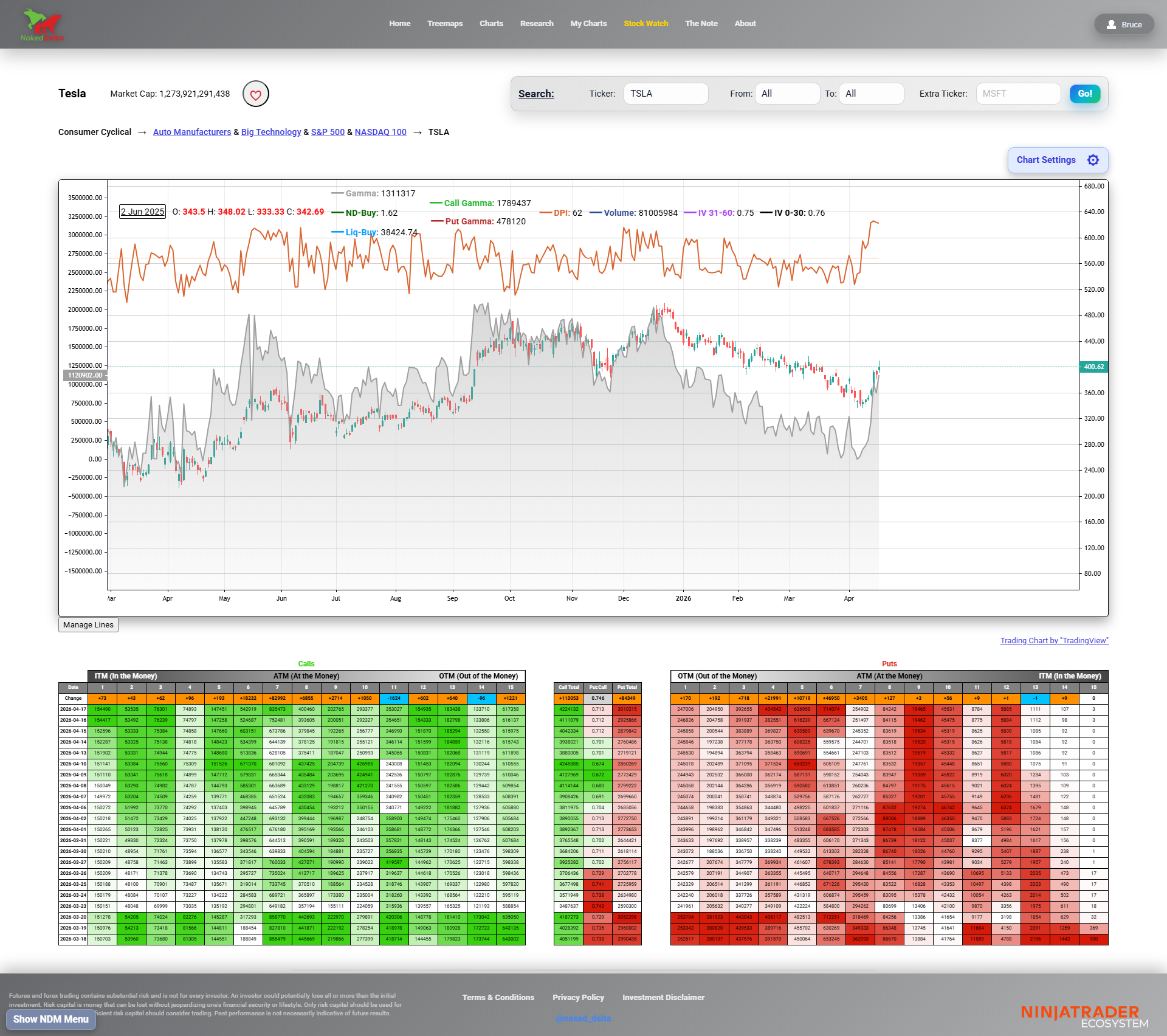Click the Call Total column header
This screenshot has height=1036, width=1167.
tap(568, 687)
